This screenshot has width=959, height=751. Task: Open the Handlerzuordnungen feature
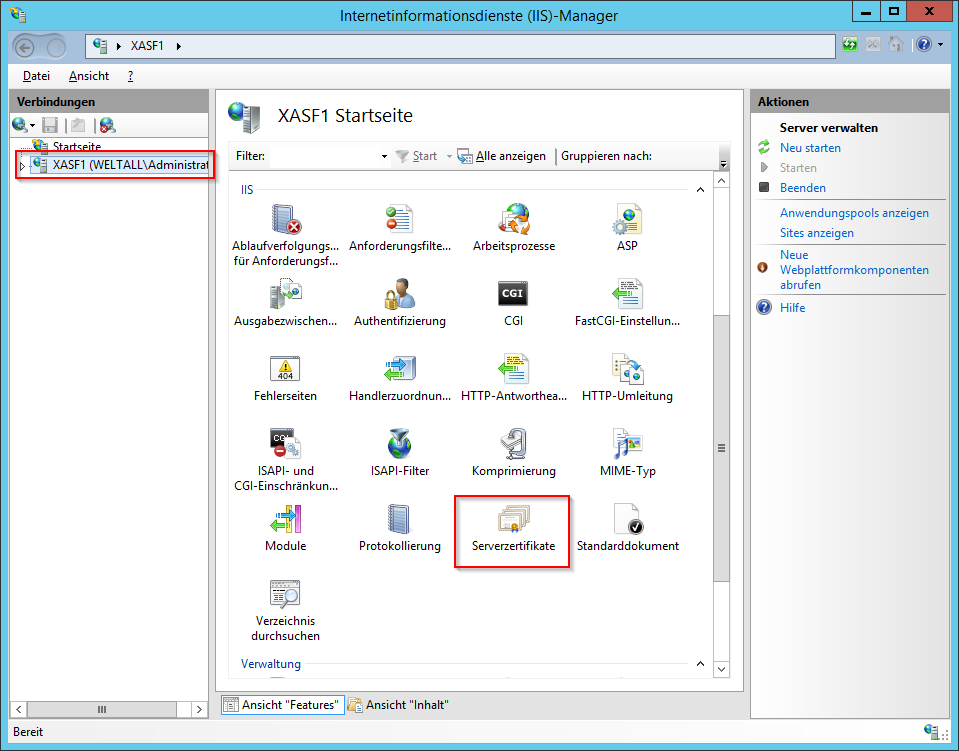[399, 377]
